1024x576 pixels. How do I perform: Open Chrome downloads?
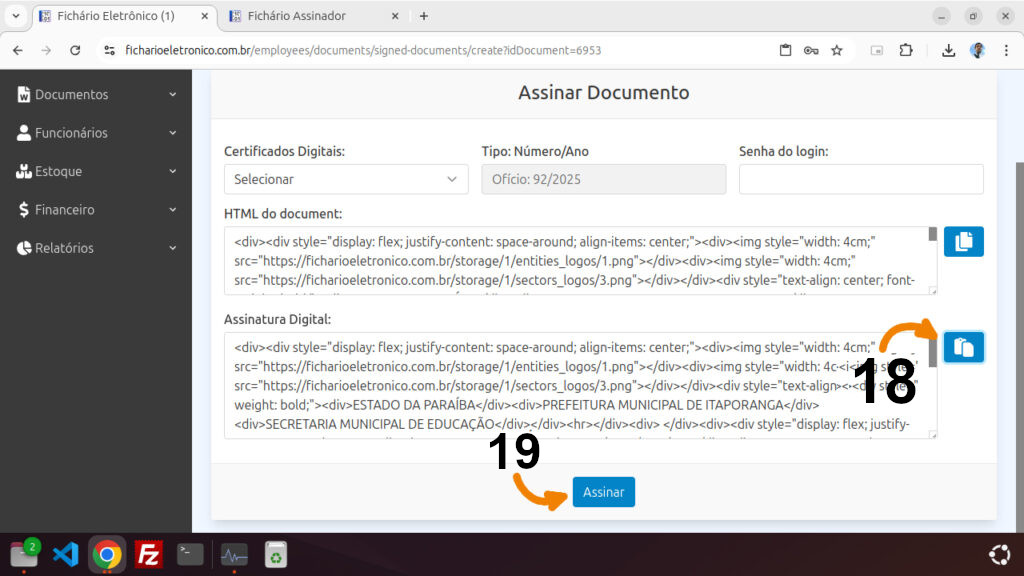(948, 50)
